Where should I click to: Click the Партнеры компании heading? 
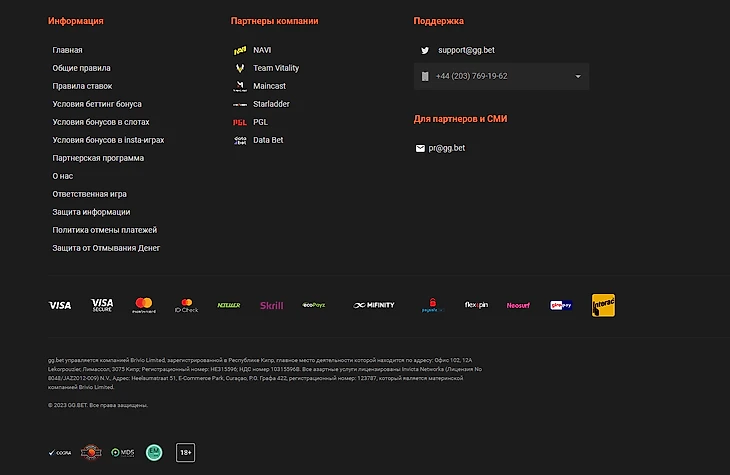274,21
